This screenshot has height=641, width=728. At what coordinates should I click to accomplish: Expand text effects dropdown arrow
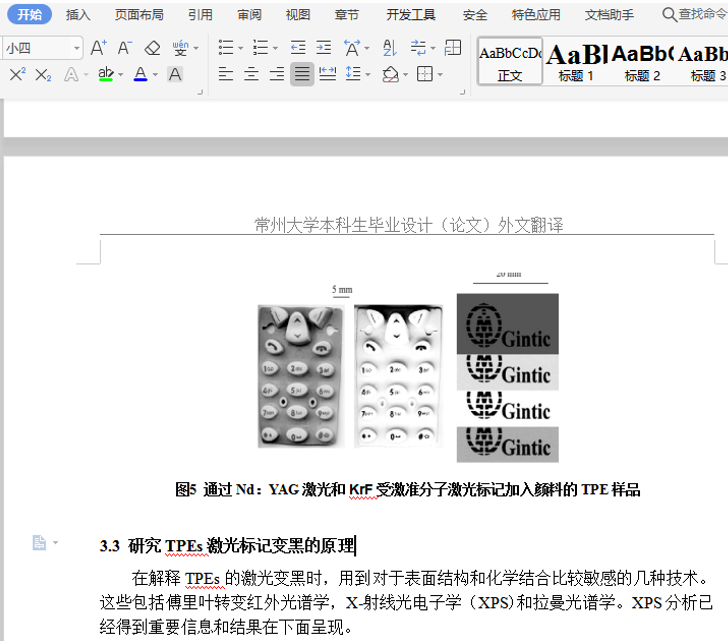point(86,74)
